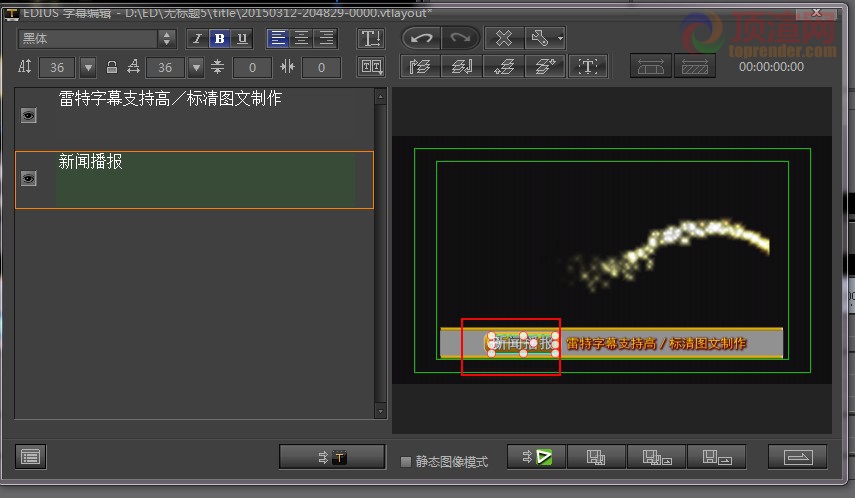The image size is (855, 498).
Task: Align text to the right
Action: pyautogui.click(x=326, y=39)
